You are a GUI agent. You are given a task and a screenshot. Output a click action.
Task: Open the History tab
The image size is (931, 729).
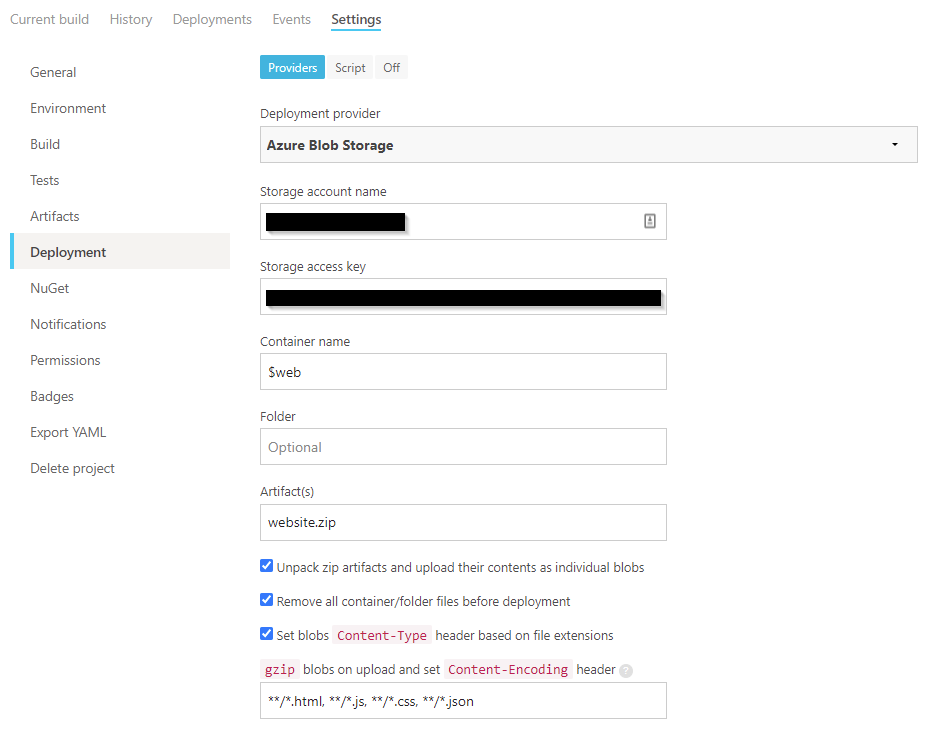131,19
